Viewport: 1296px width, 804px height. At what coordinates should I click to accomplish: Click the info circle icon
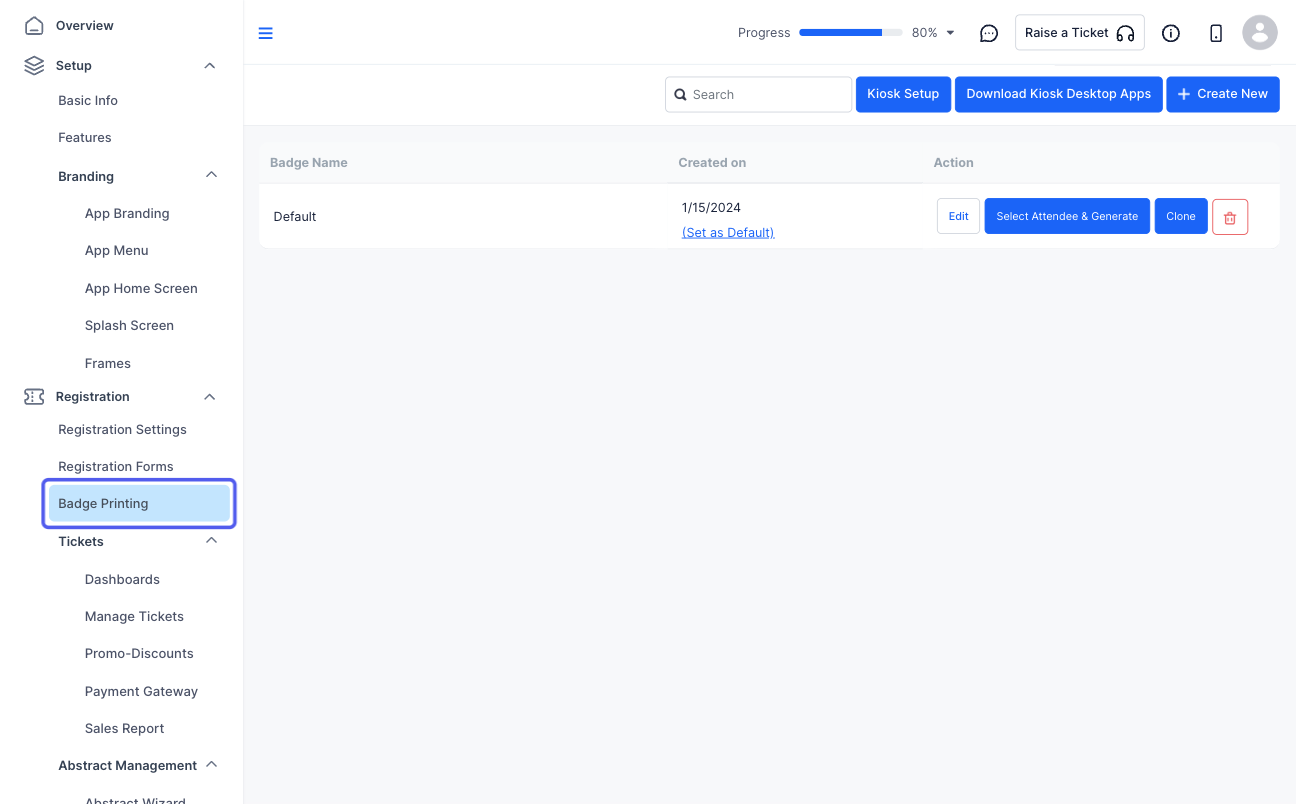(1171, 33)
